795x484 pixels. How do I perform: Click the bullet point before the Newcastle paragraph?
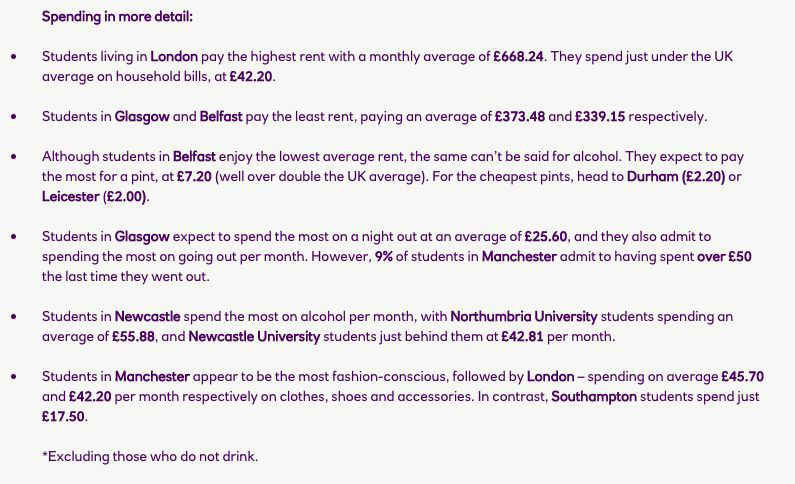click(14, 317)
